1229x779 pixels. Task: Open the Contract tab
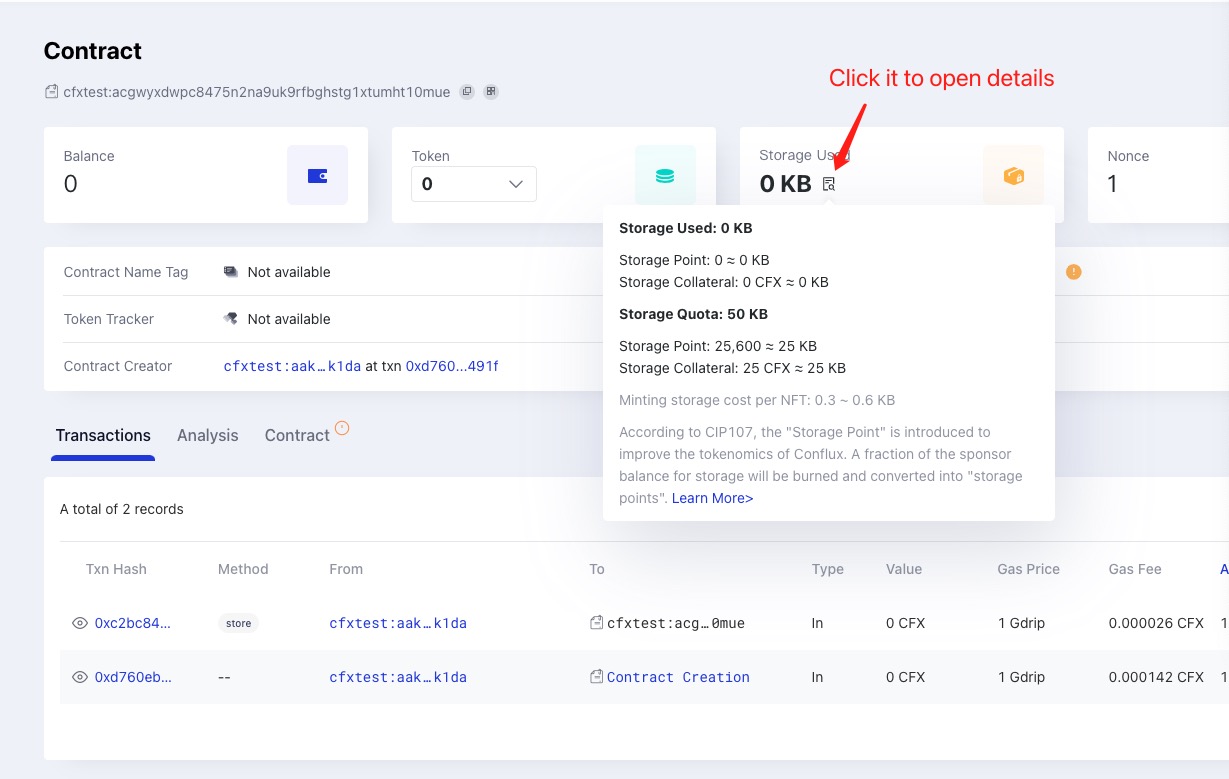click(297, 435)
